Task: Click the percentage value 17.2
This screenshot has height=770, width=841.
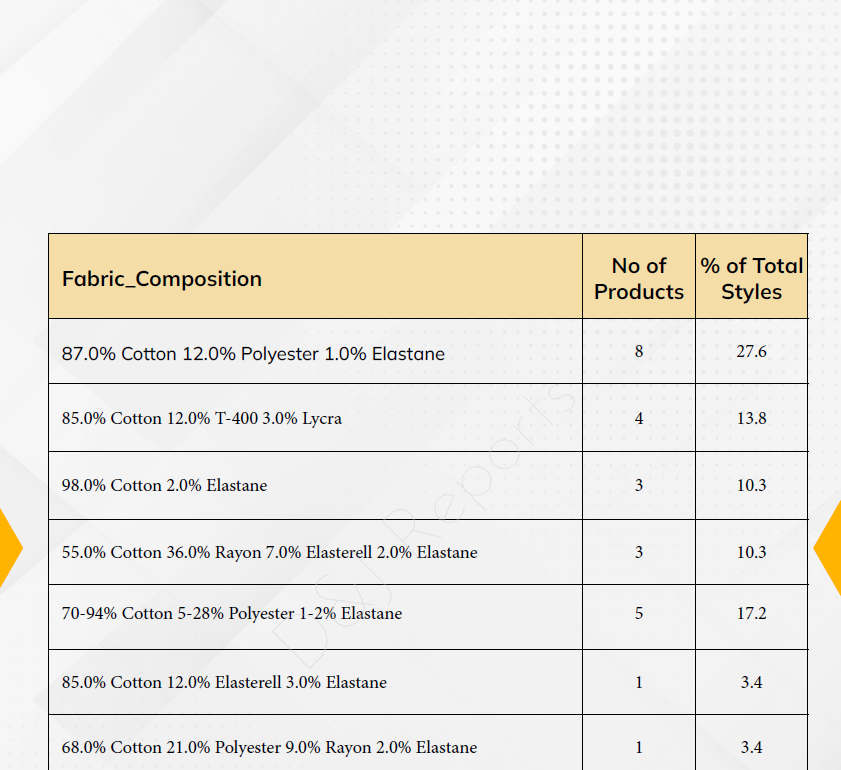Action: click(751, 613)
